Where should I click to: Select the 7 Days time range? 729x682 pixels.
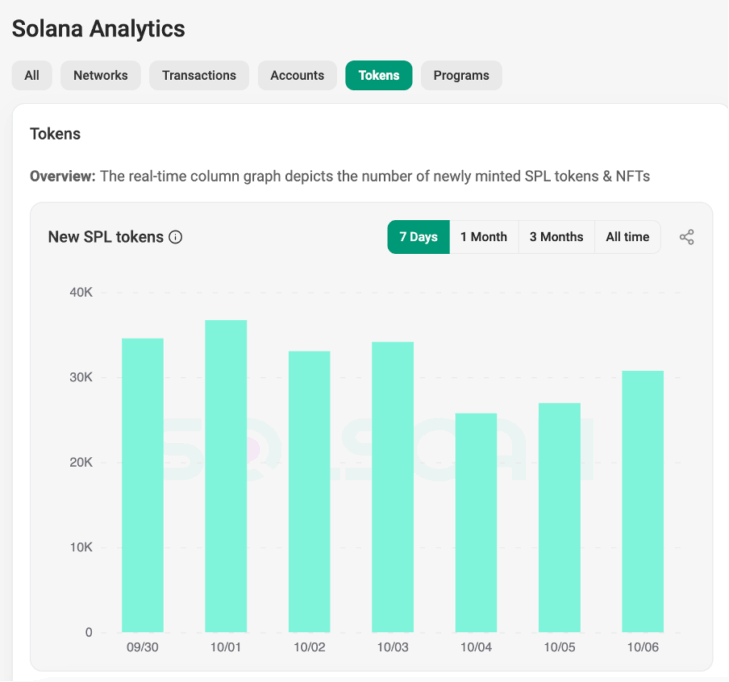[418, 237]
